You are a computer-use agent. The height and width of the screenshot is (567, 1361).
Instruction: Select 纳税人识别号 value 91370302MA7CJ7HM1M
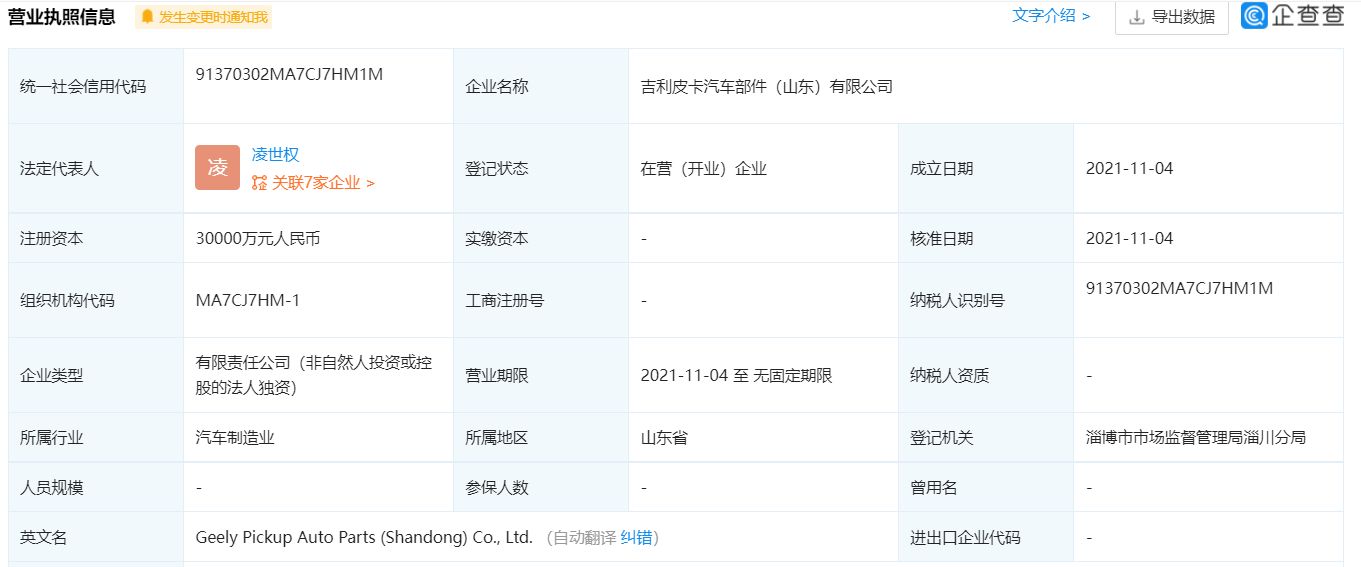[x=1180, y=288]
